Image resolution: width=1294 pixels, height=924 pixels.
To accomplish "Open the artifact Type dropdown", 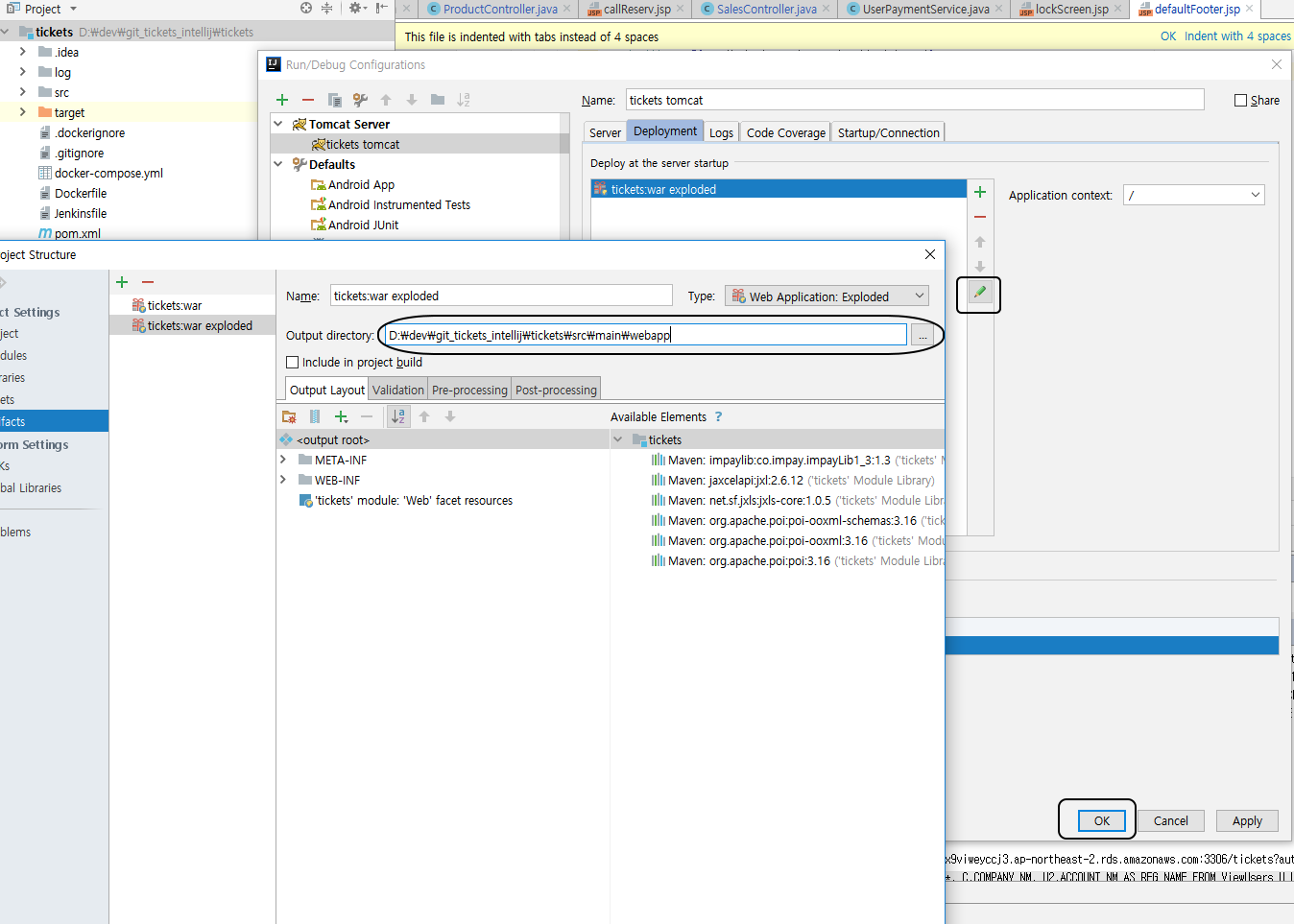I will [827, 296].
